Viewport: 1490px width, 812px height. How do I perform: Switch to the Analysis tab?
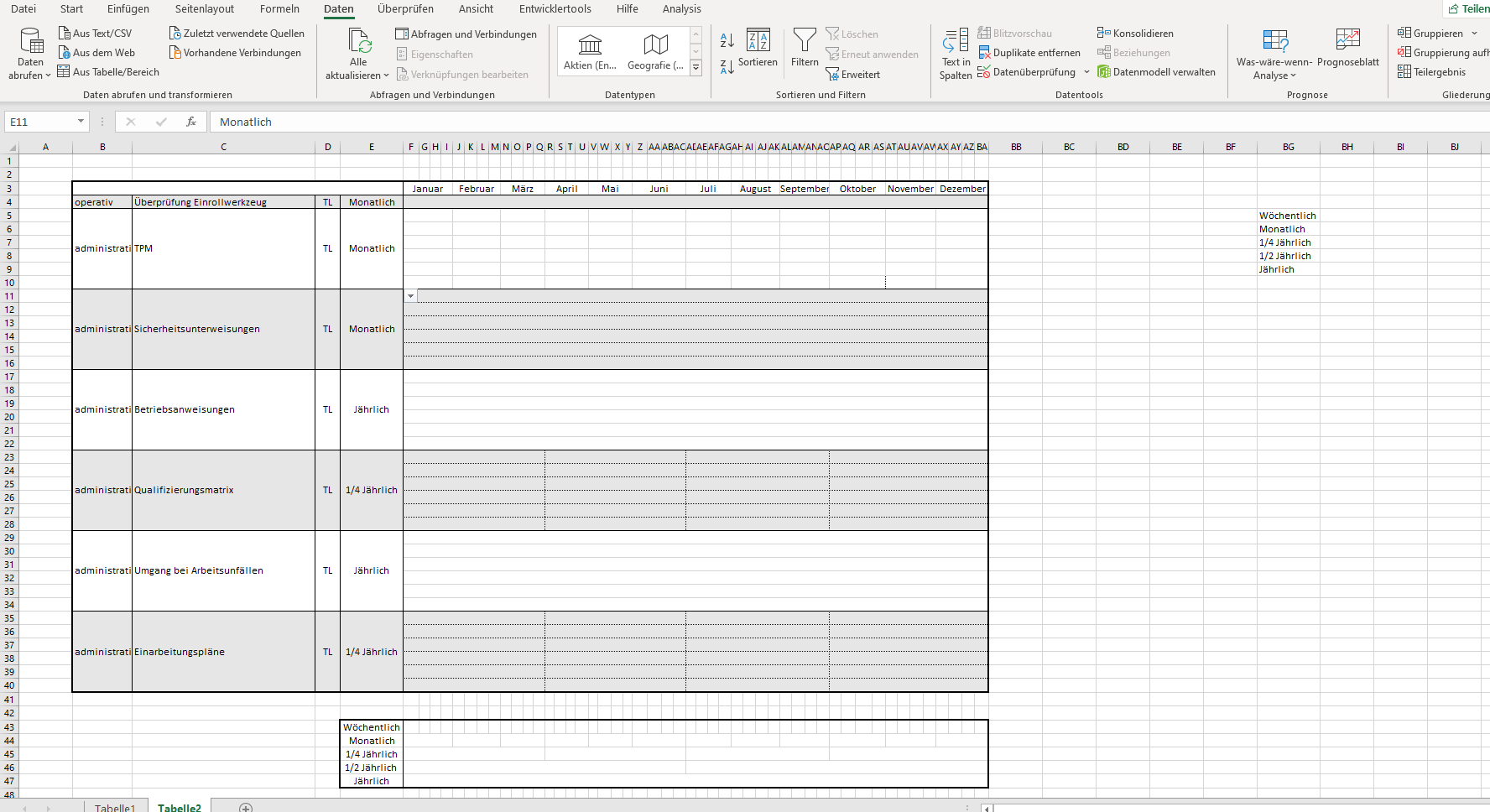click(681, 8)
